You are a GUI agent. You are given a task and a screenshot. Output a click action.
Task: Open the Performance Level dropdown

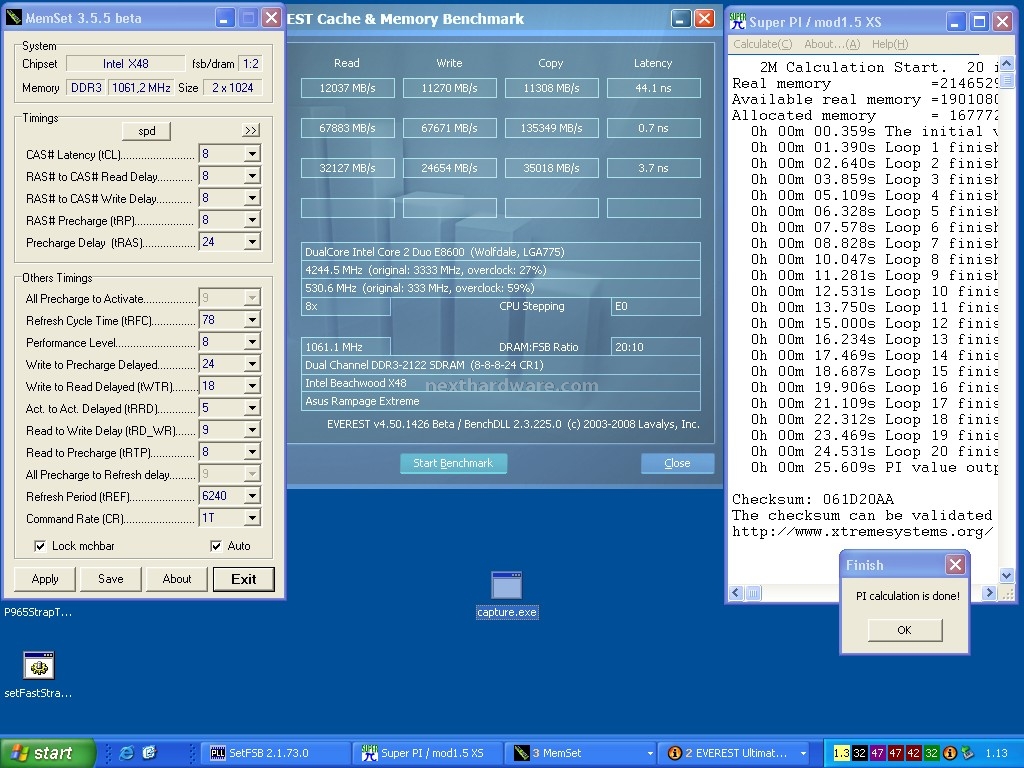tap(252, 342)
